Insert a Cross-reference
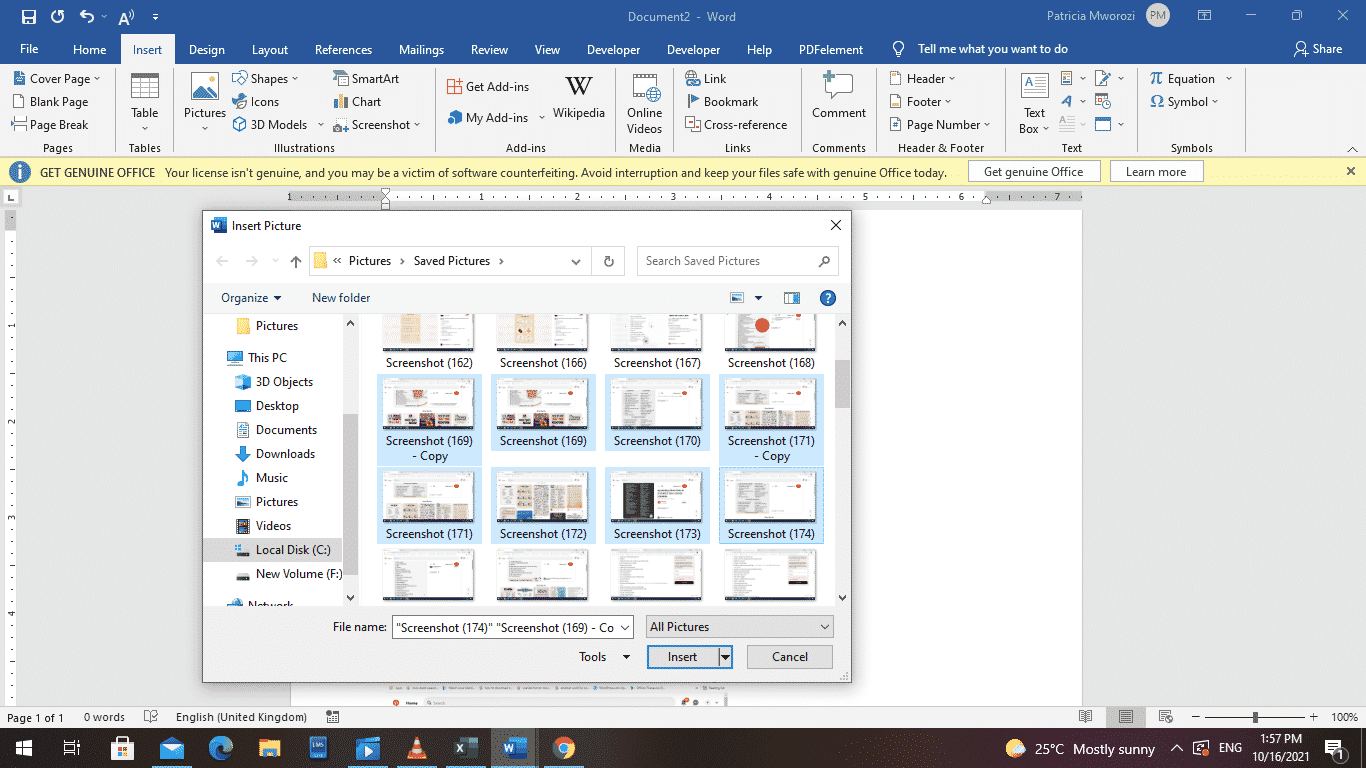This screenshot has width=1366, height=768. click(x=737, y=125)
